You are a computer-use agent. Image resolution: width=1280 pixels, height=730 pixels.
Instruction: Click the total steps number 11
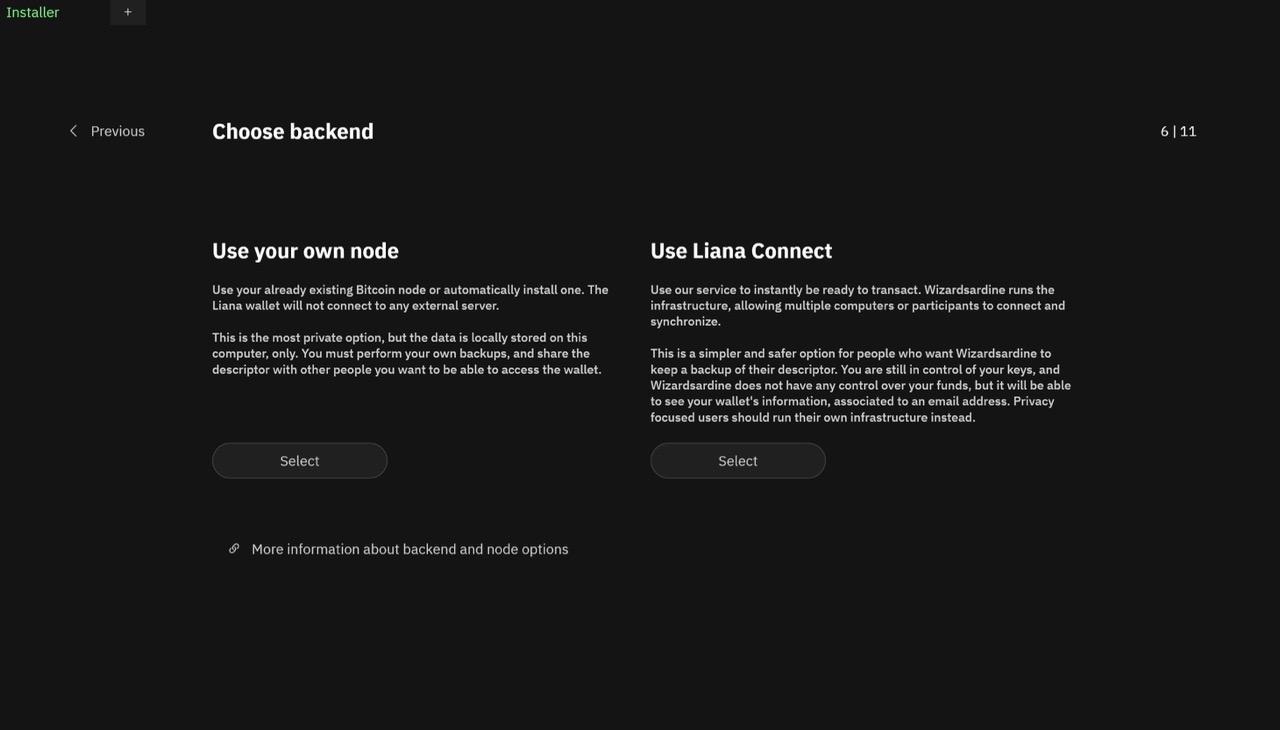click(1188, 131)
